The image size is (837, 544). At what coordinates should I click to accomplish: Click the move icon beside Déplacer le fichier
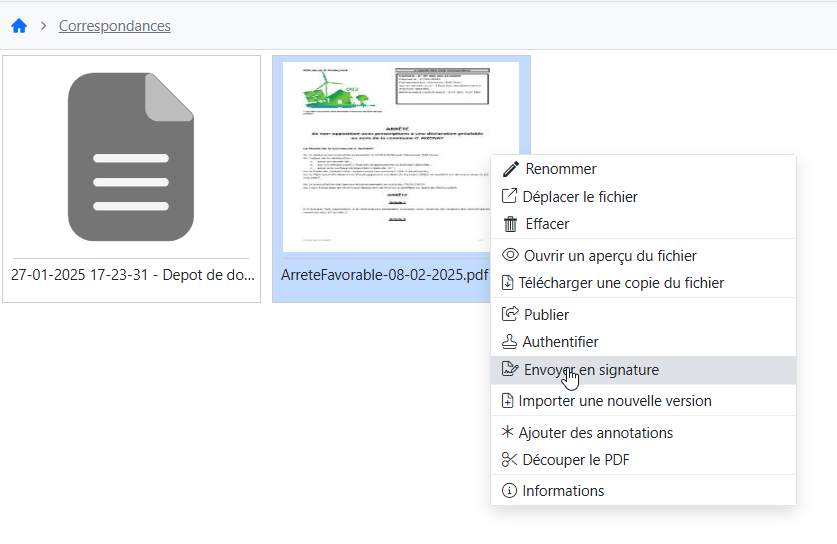510,197
